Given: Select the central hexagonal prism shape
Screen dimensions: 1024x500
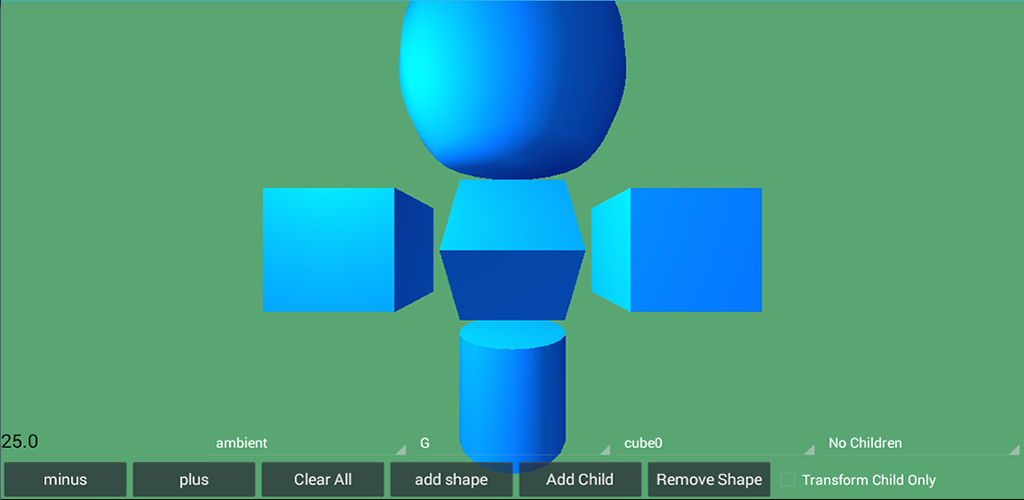Looking at the screenshot, I should tap(513, 250).
